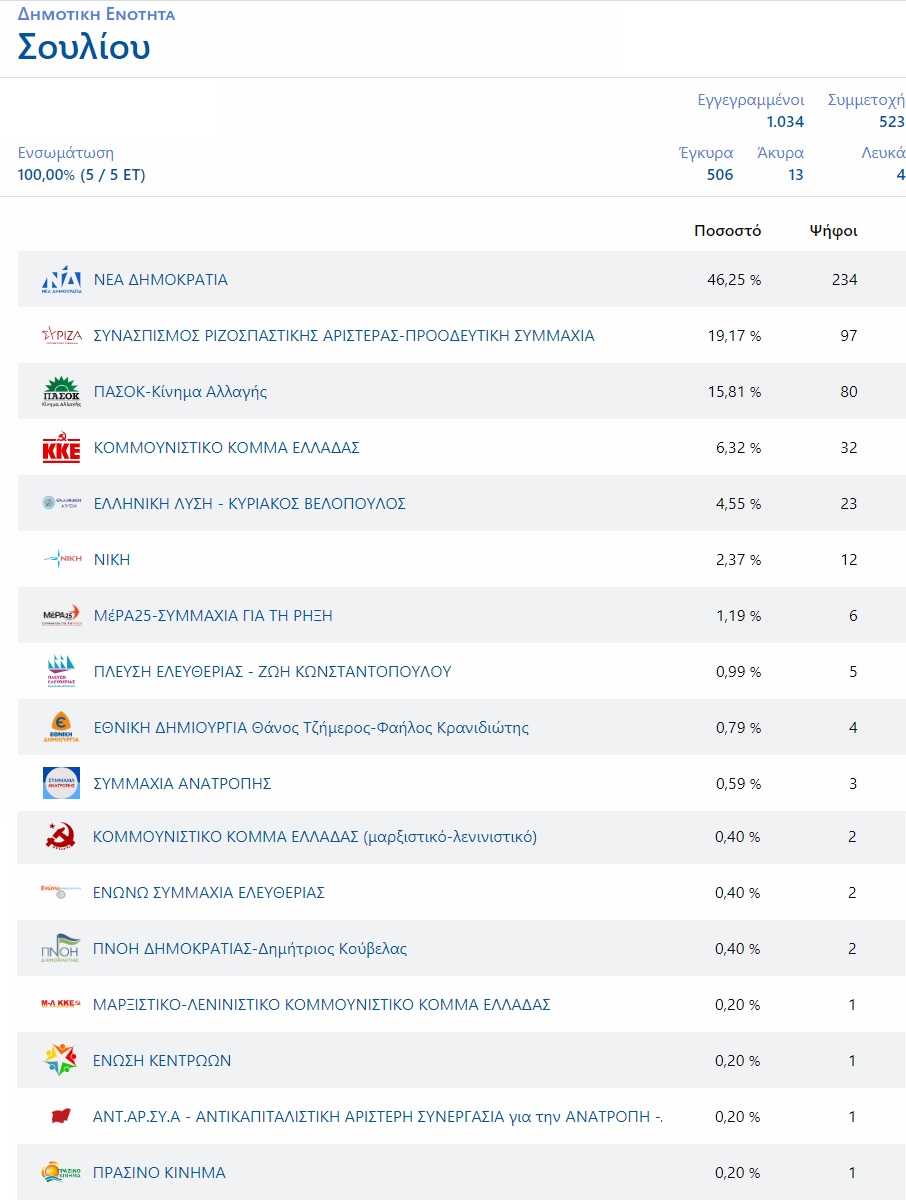906x1200 pixels.
Task: Click the 46,25 % percentage
Action: (734, 280)
